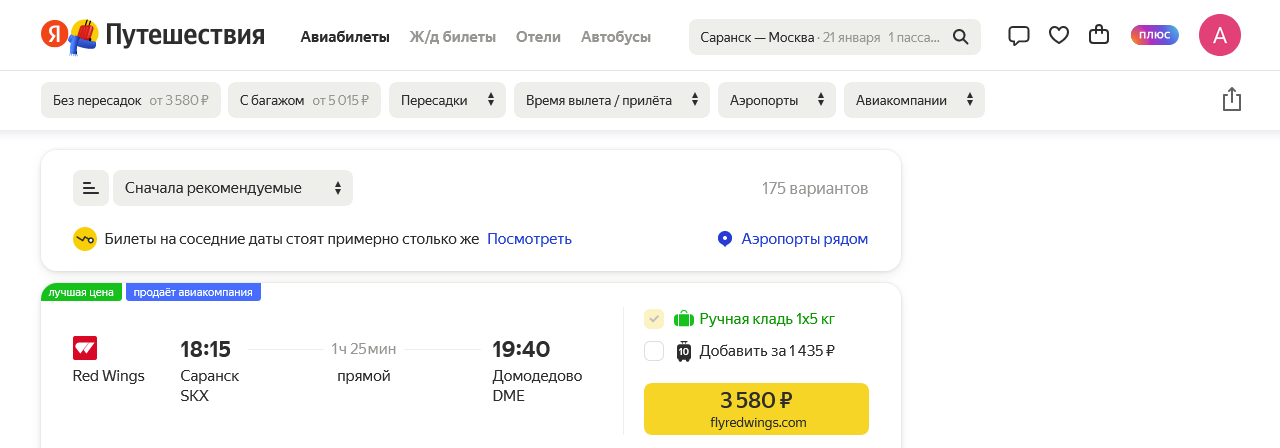Click the sort order lines icon
Image resolution: width=1280 pixels, height=448 pixels.
point(91,188)
